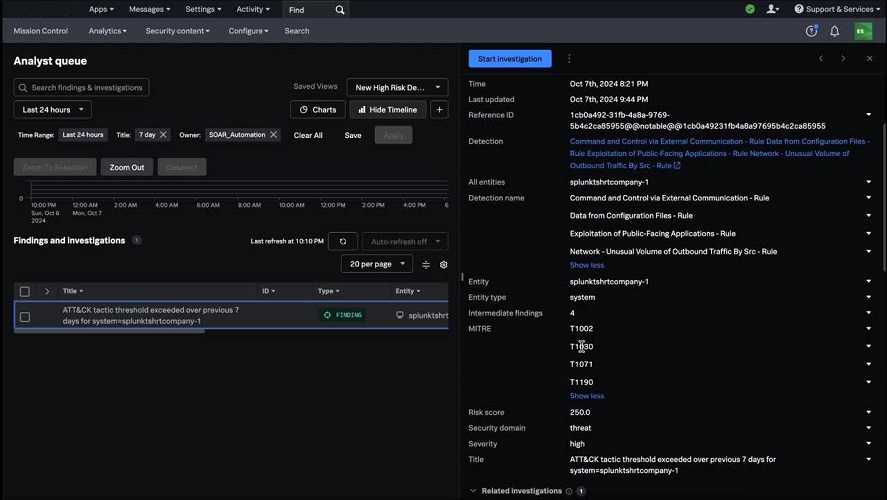Check the ATT&CK tactic finding row checkbox
The height and width of the screenshot is (500, 887).
[25, 317]
